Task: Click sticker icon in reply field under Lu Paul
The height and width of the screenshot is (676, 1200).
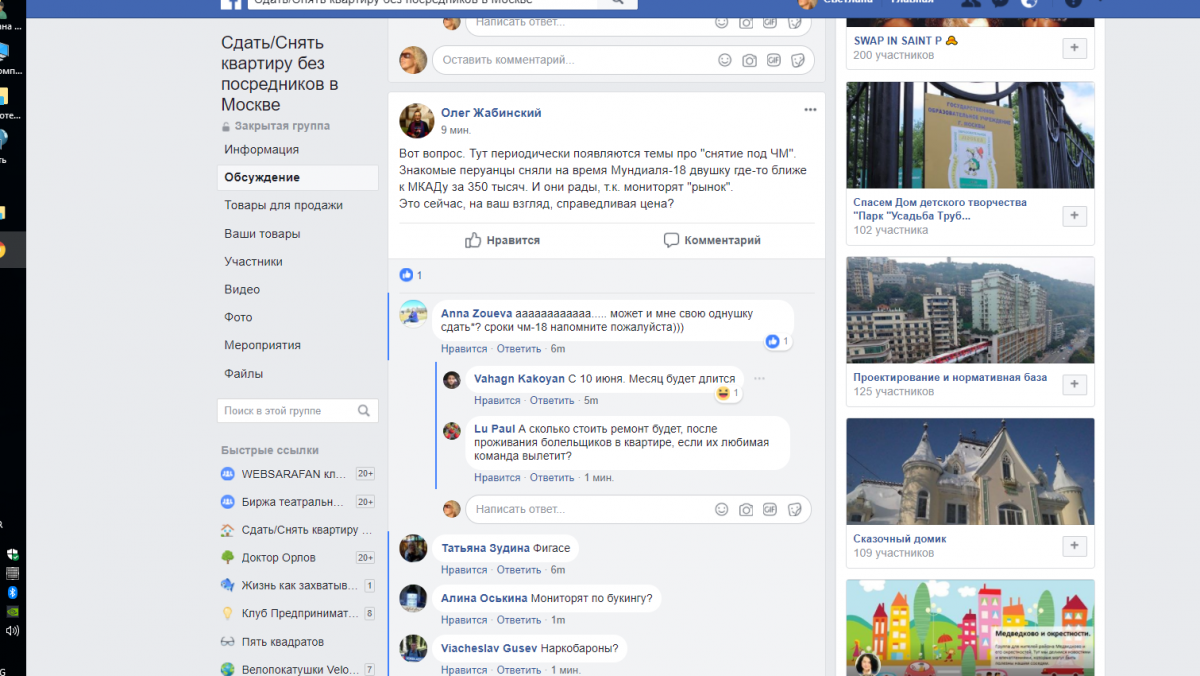Action: click(x=795, y=509)
